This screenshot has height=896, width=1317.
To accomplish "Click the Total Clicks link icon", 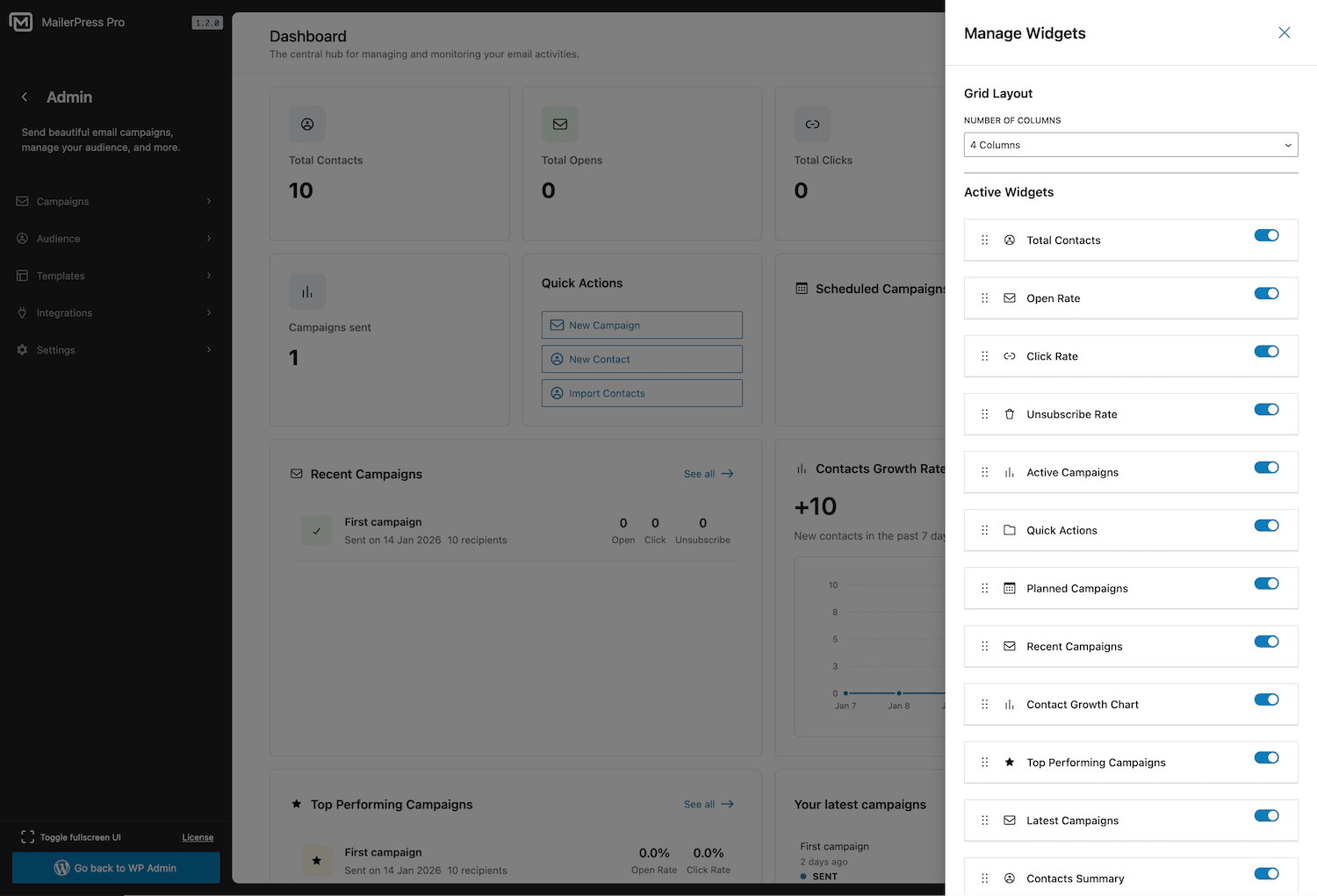I will (x=812, y=124).
